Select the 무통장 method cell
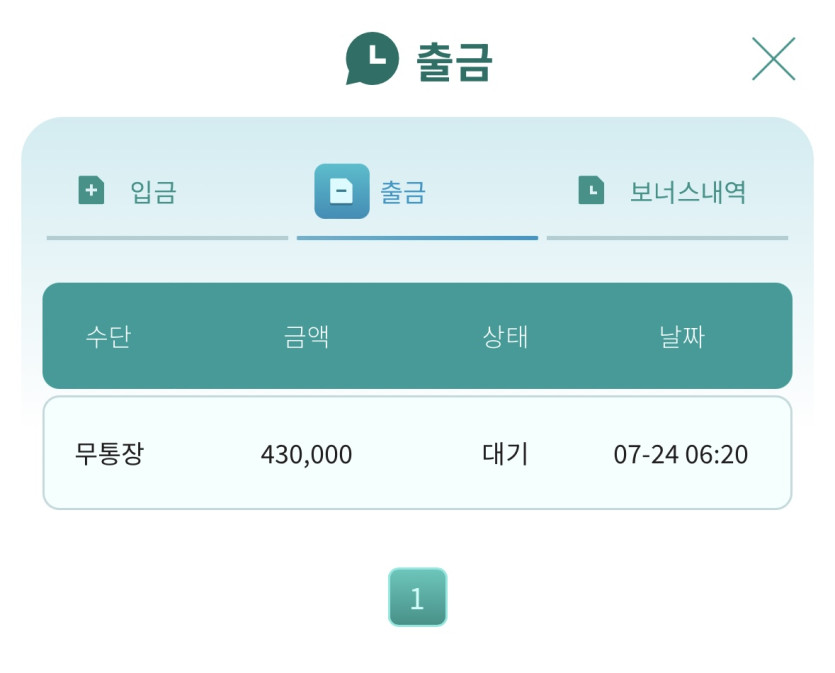Viewport: 835px width, 673px height. pos(109,454)
